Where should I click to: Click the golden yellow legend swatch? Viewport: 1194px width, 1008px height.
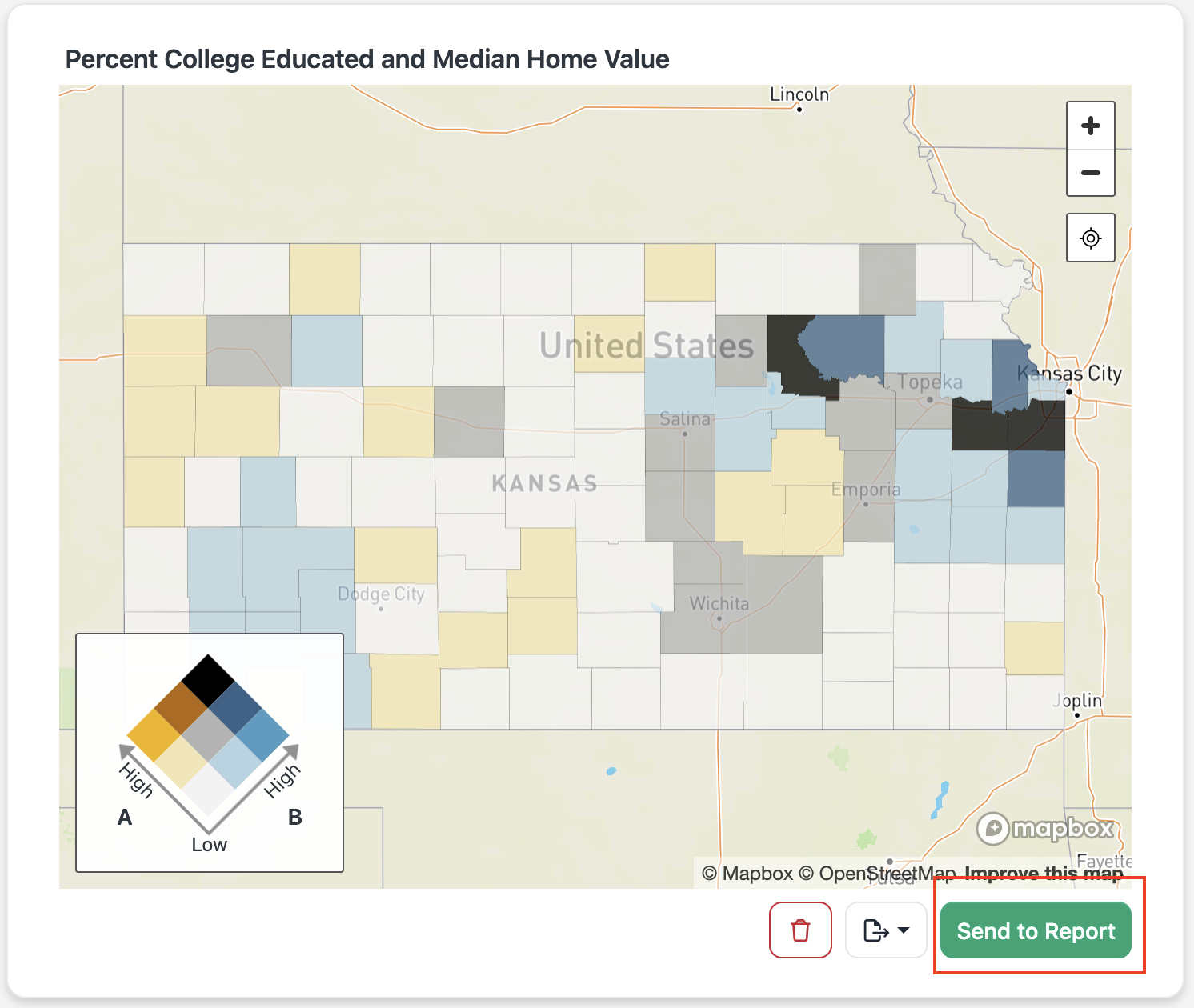point(154,734)
